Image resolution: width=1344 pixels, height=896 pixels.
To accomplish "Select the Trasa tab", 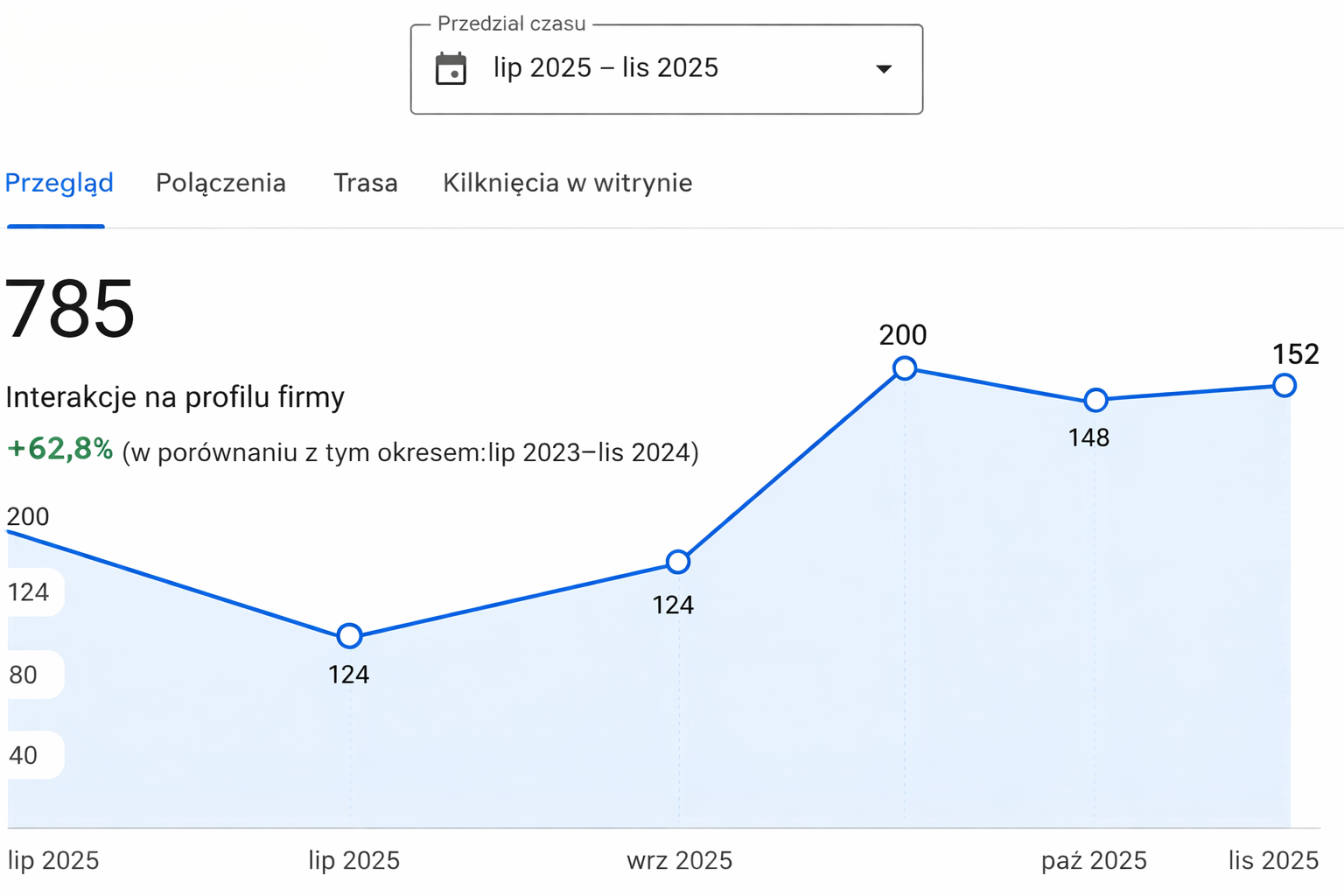I will 365,183.
